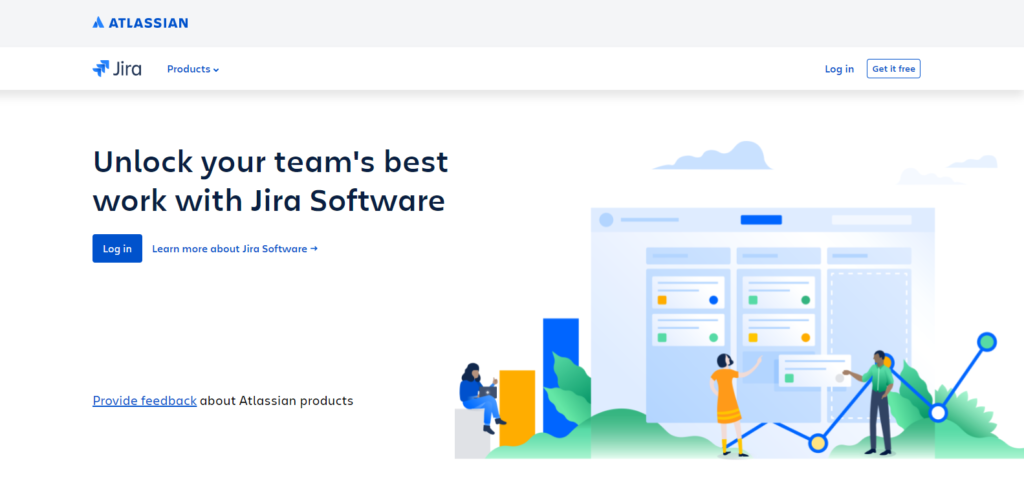The height and width of the screenshot is (491, 1024).
Task: Click the blue Log in button below the headline
Action: pos(117,249)
